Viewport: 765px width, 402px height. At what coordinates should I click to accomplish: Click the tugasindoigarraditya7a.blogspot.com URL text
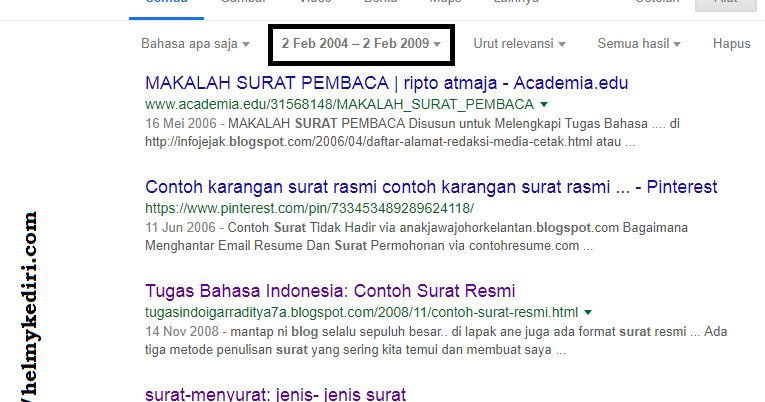[362, 312]
